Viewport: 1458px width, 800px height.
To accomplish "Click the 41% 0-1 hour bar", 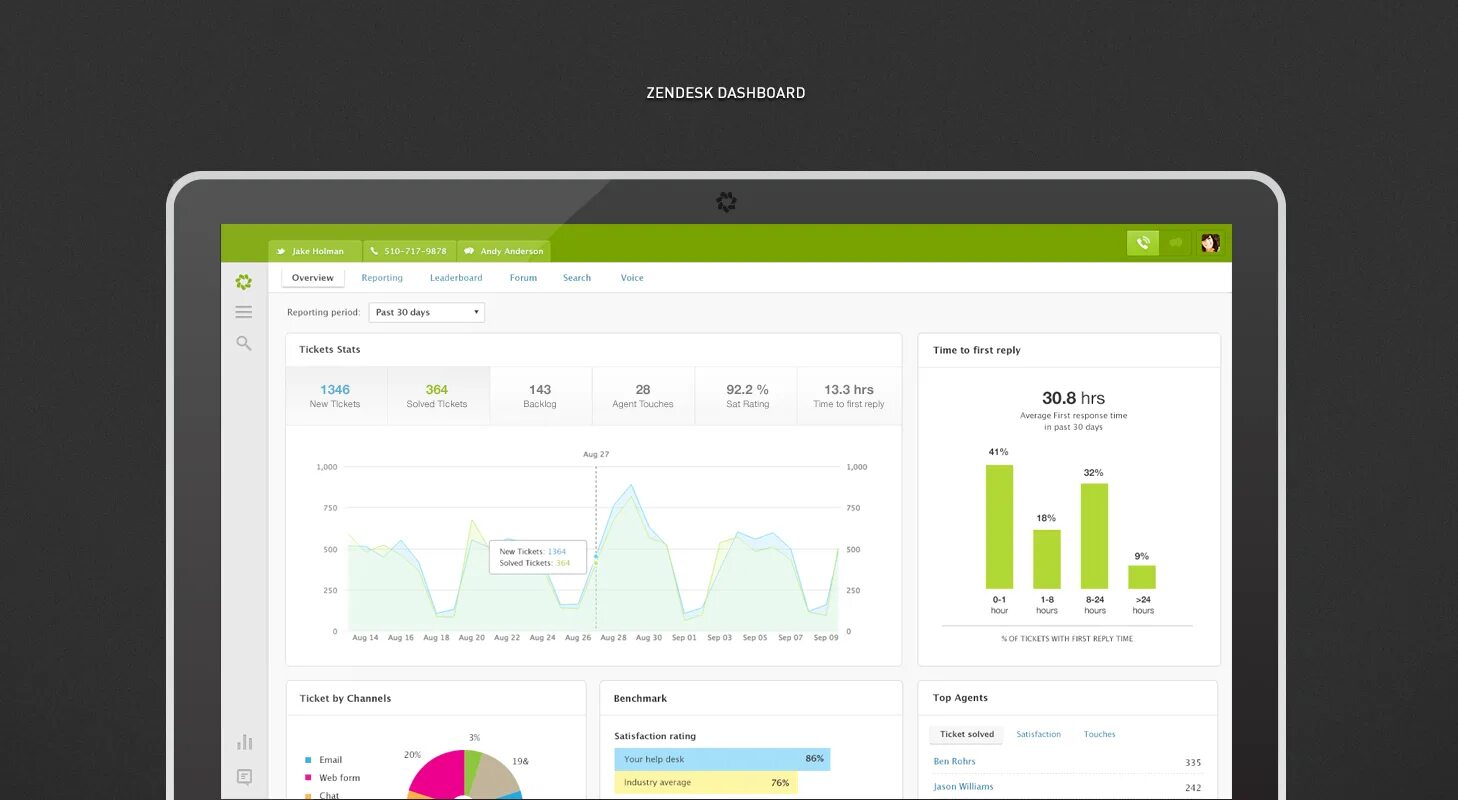I will click(x=999, y=527).
